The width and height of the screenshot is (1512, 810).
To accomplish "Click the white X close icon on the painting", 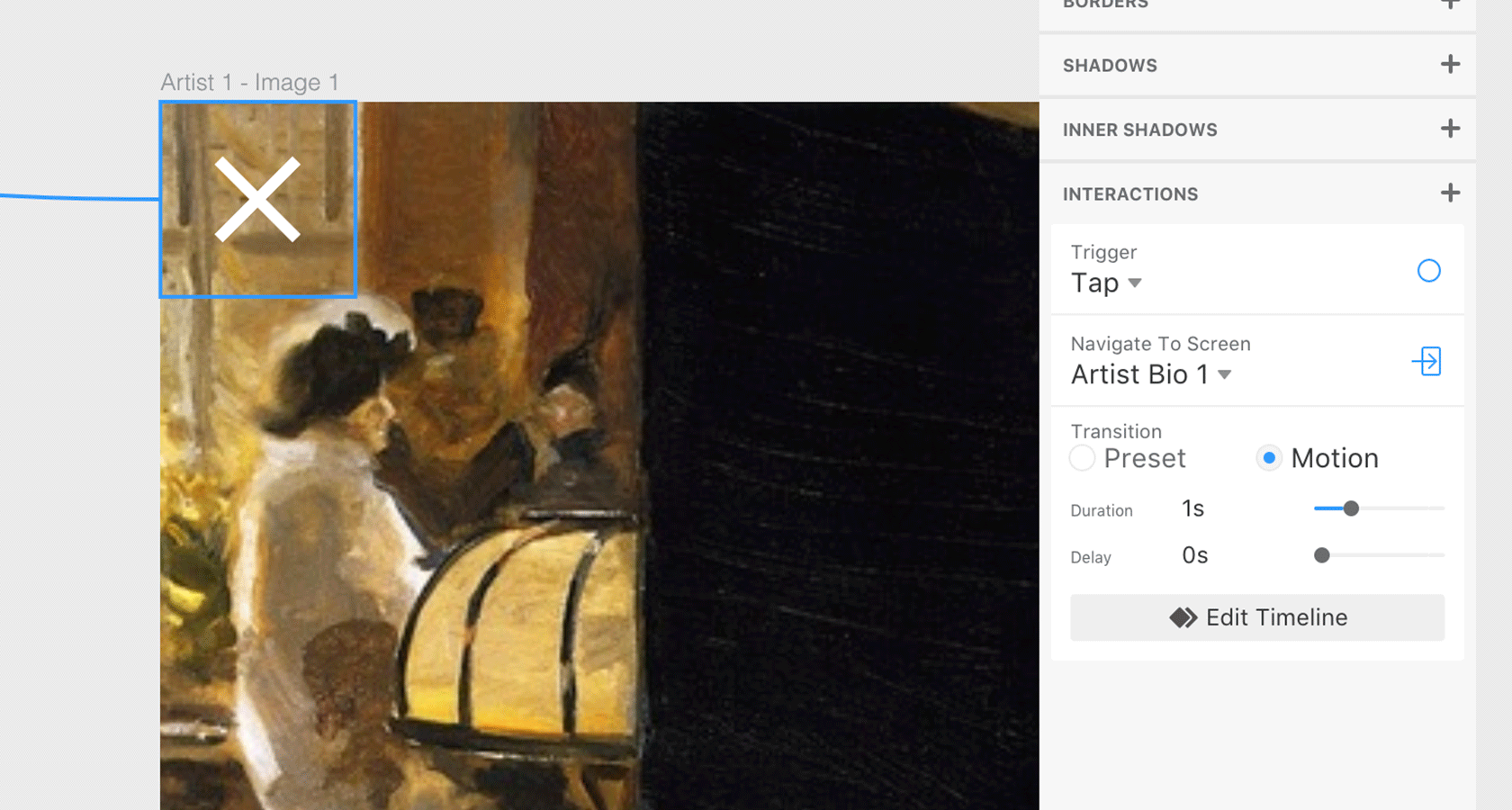I will click(257, 199).
